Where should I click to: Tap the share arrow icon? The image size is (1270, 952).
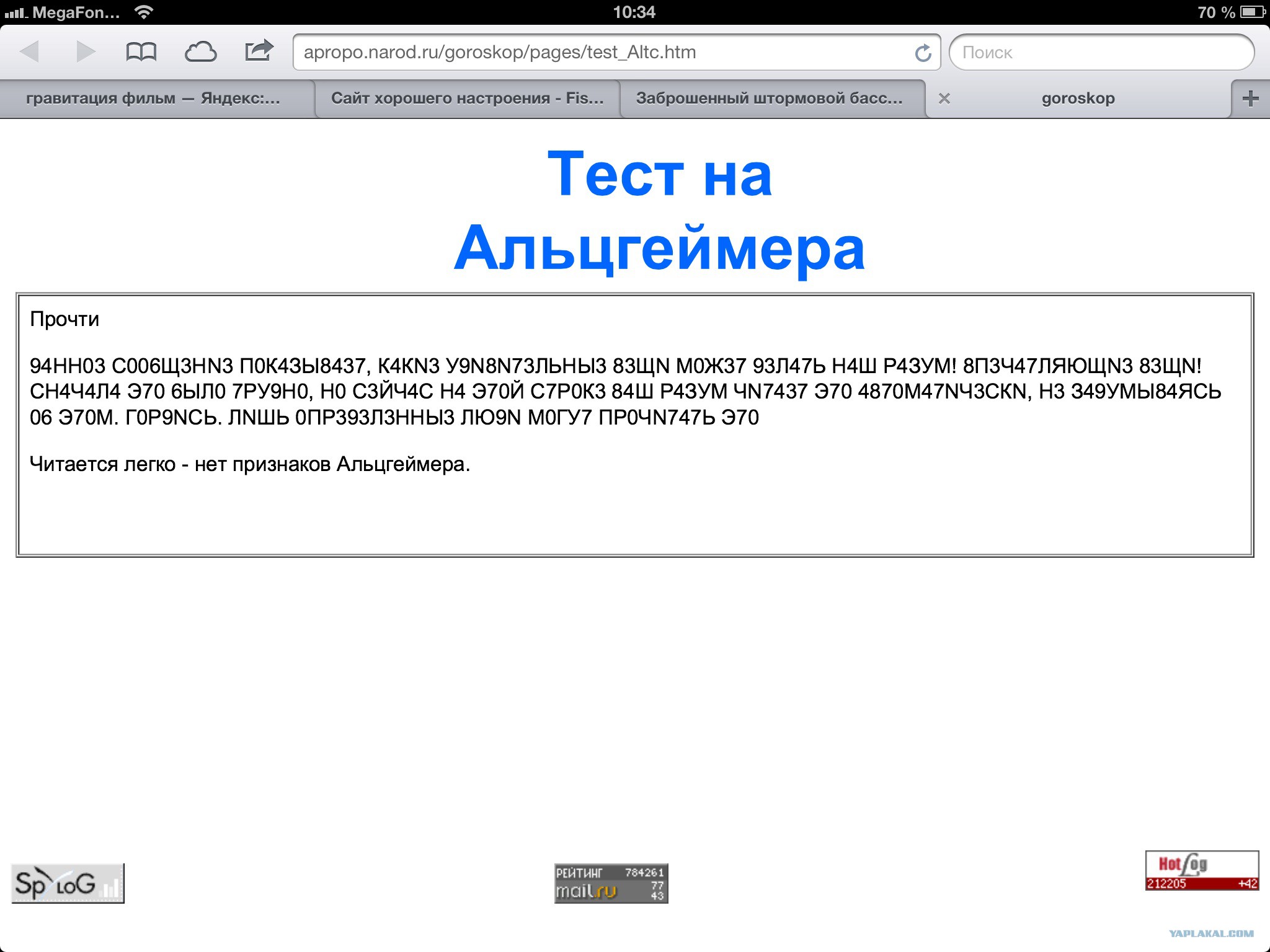[x=259, y=51]
